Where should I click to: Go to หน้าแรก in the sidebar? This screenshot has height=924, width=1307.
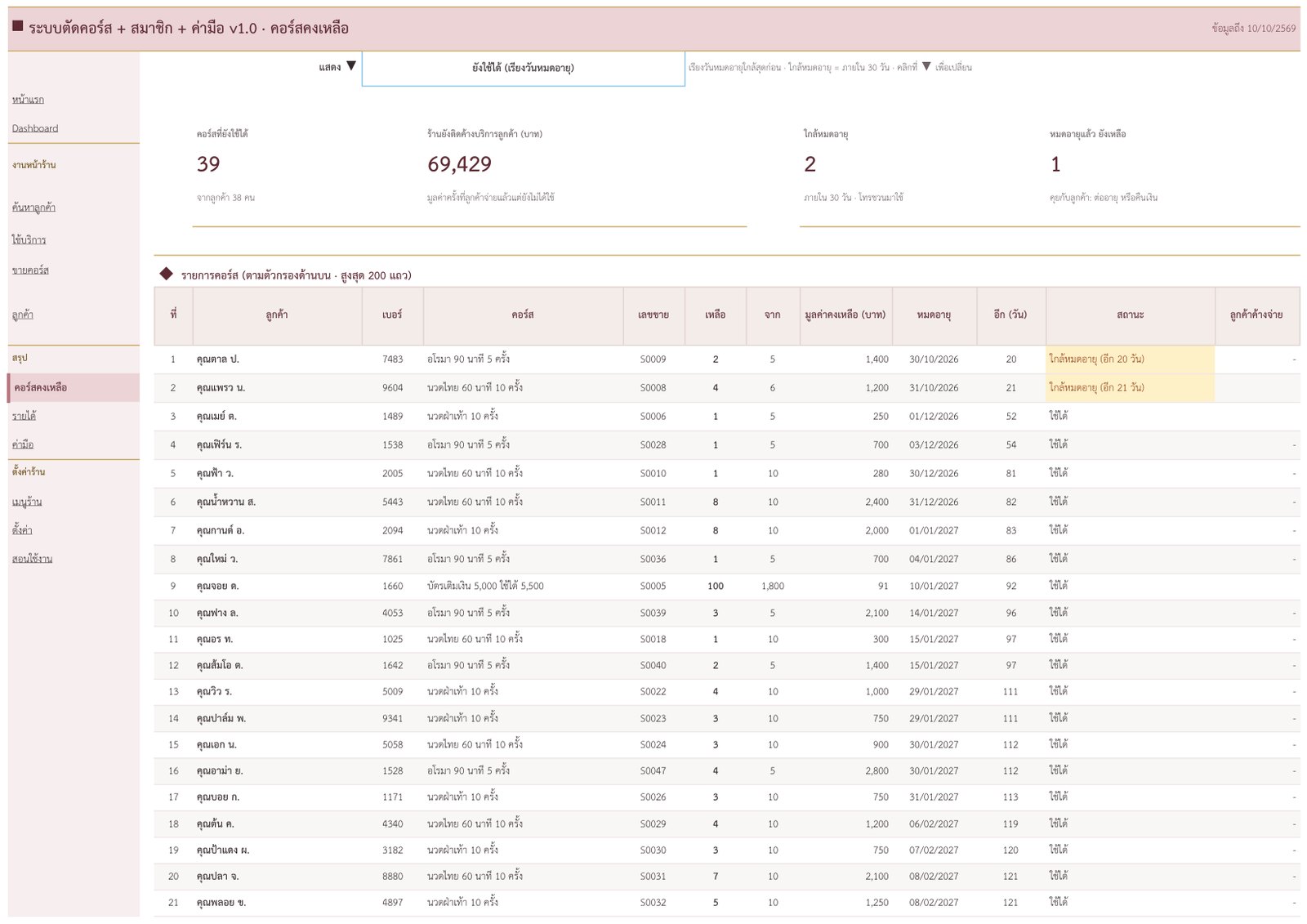click(x=28, y=99)
